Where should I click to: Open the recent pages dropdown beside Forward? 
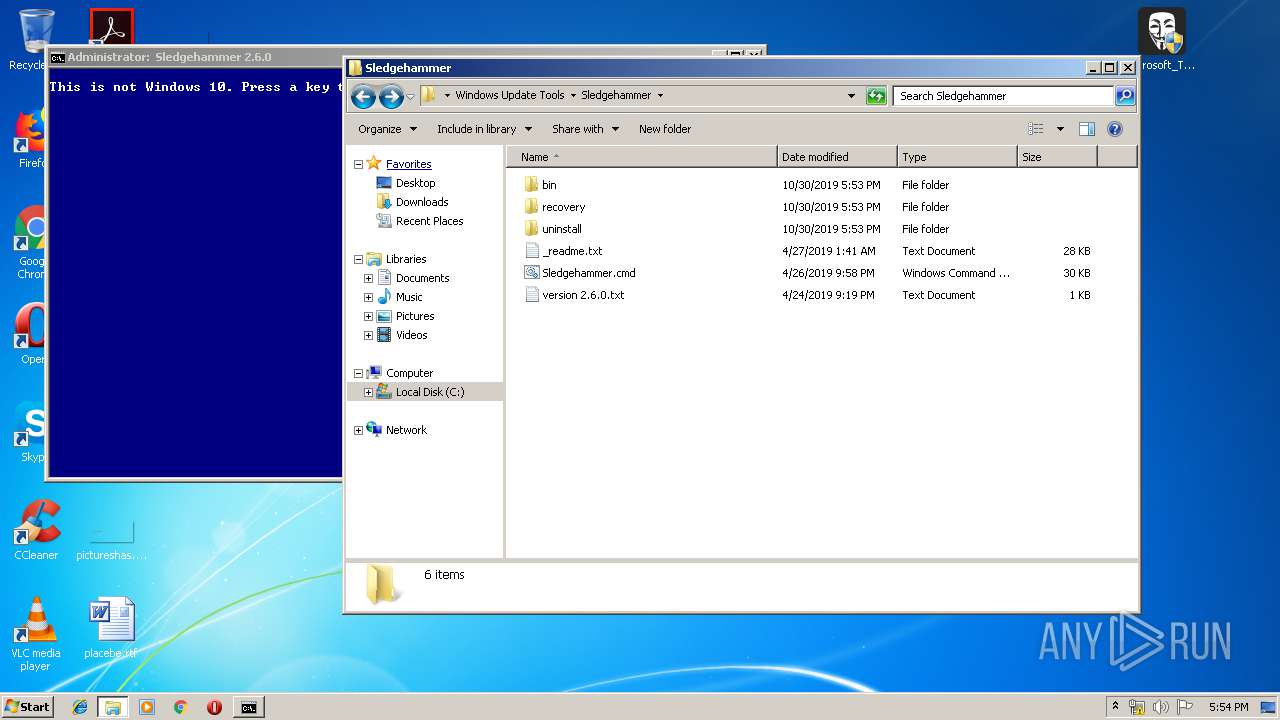(x=410, y=97)
